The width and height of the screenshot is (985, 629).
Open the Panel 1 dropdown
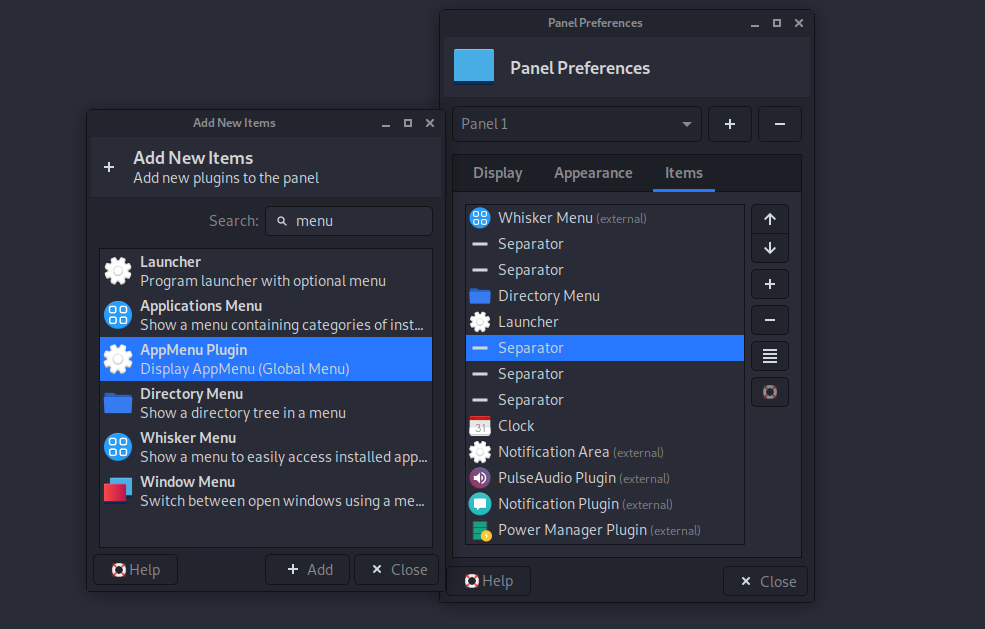point(577,124)
